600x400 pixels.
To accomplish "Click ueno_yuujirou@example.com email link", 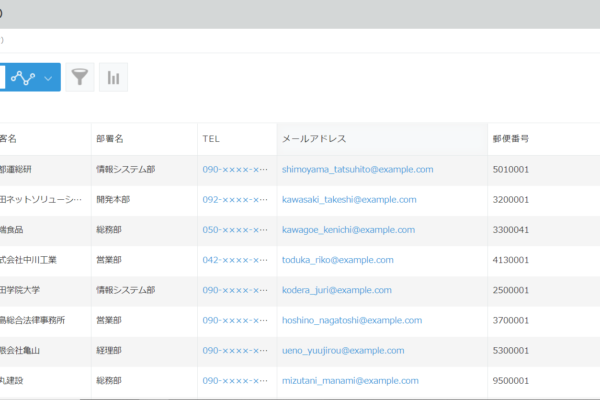I will point(343,350).
